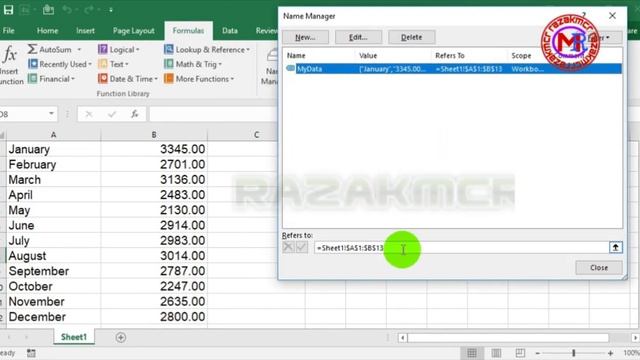Click the Save icon in the title bar

coord(8,10)
